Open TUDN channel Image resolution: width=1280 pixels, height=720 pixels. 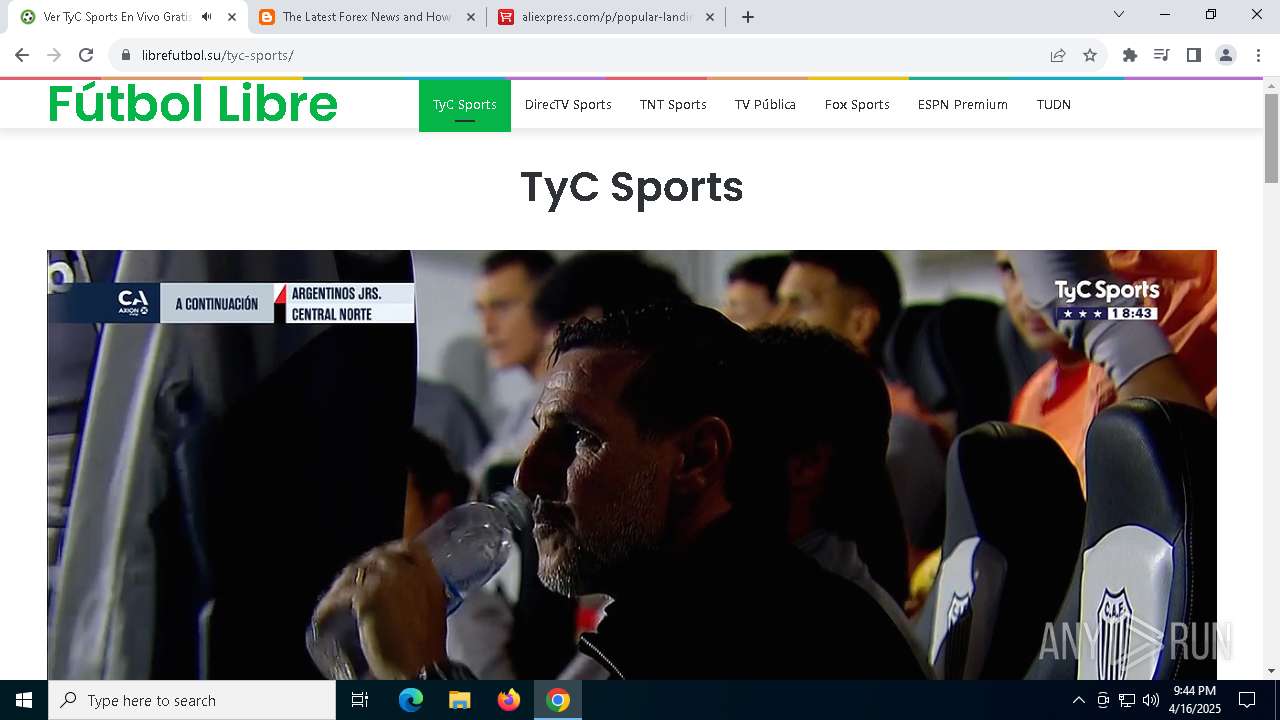tap(1054, 104)
